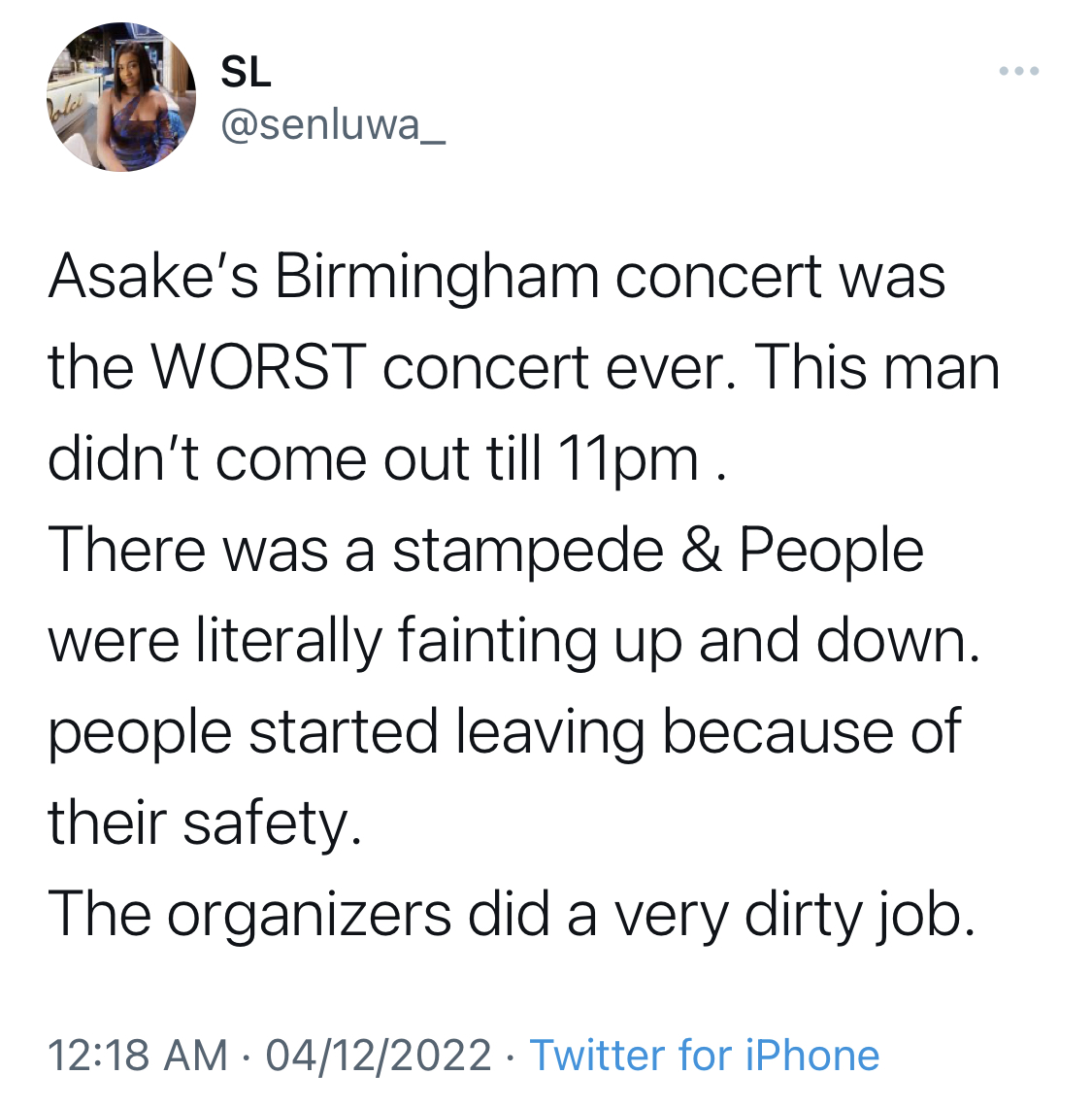
Task: Open the three-dot more options menu
Action: click(1018, 71)
